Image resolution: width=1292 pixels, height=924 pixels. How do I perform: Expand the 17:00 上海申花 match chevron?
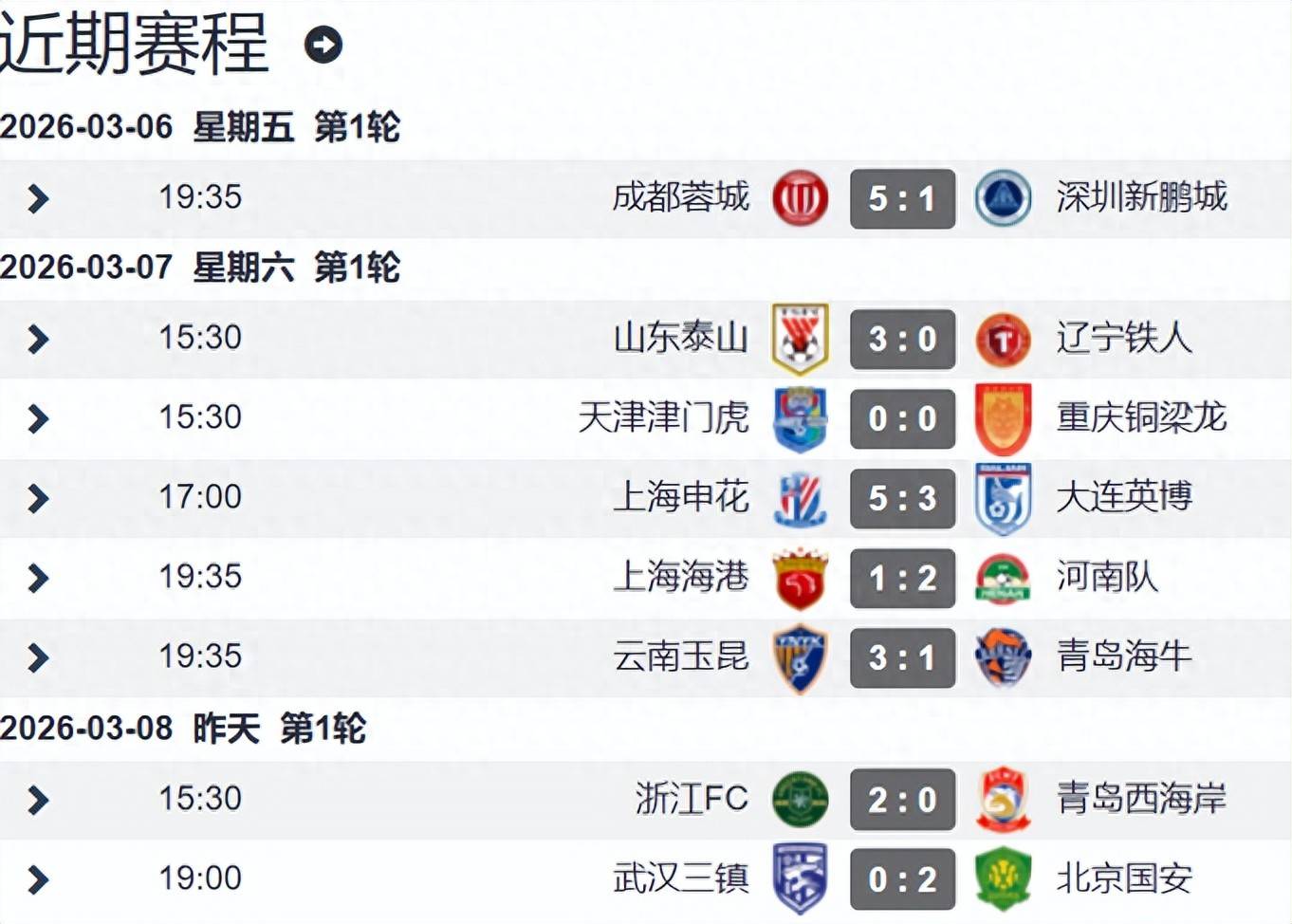pos(38,498)
